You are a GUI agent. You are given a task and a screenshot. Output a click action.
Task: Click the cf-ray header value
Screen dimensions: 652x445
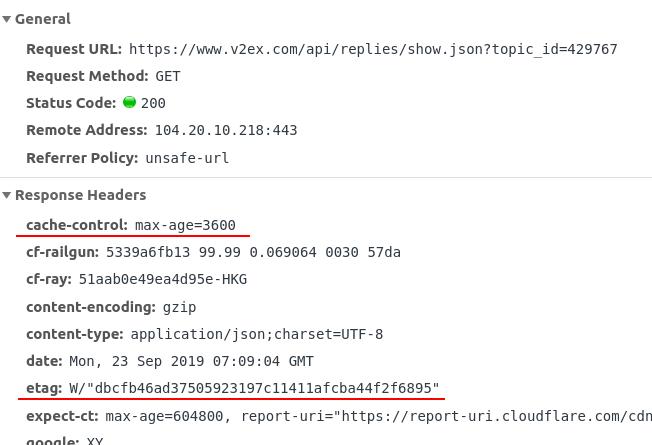pos(163,279)
